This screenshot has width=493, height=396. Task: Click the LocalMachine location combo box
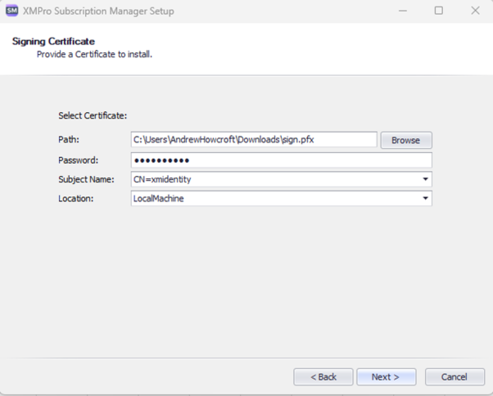tap(282, 198)
